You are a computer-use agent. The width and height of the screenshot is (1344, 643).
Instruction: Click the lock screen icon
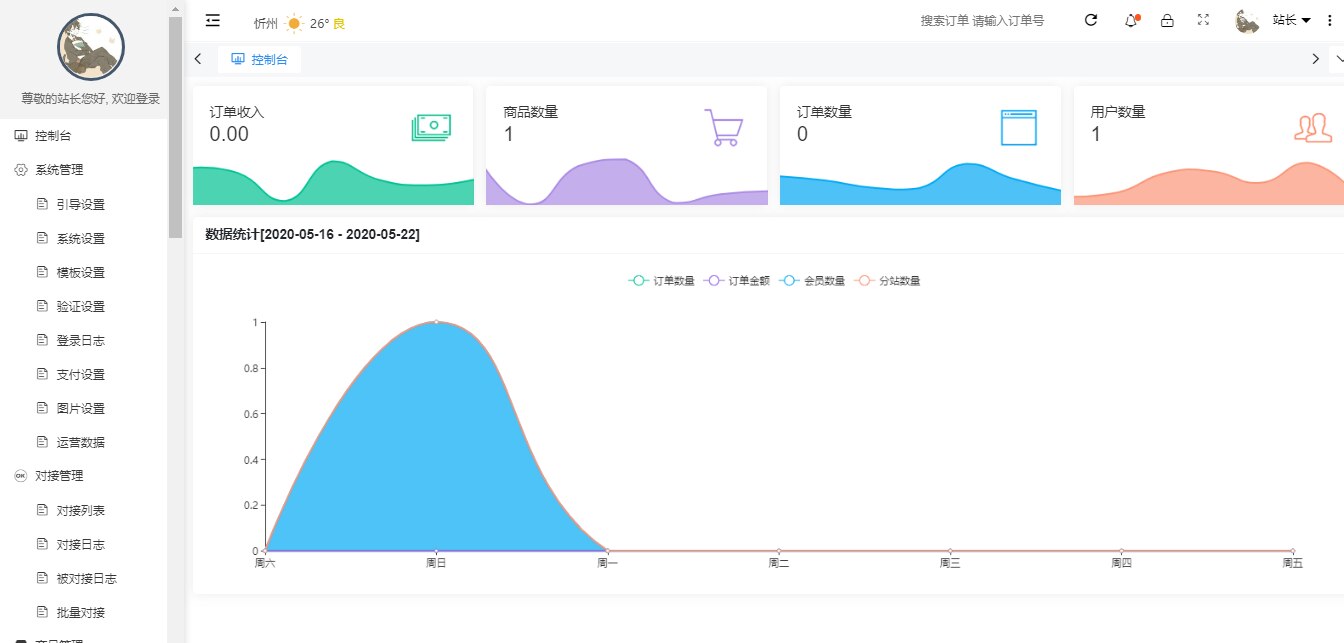1167,20
